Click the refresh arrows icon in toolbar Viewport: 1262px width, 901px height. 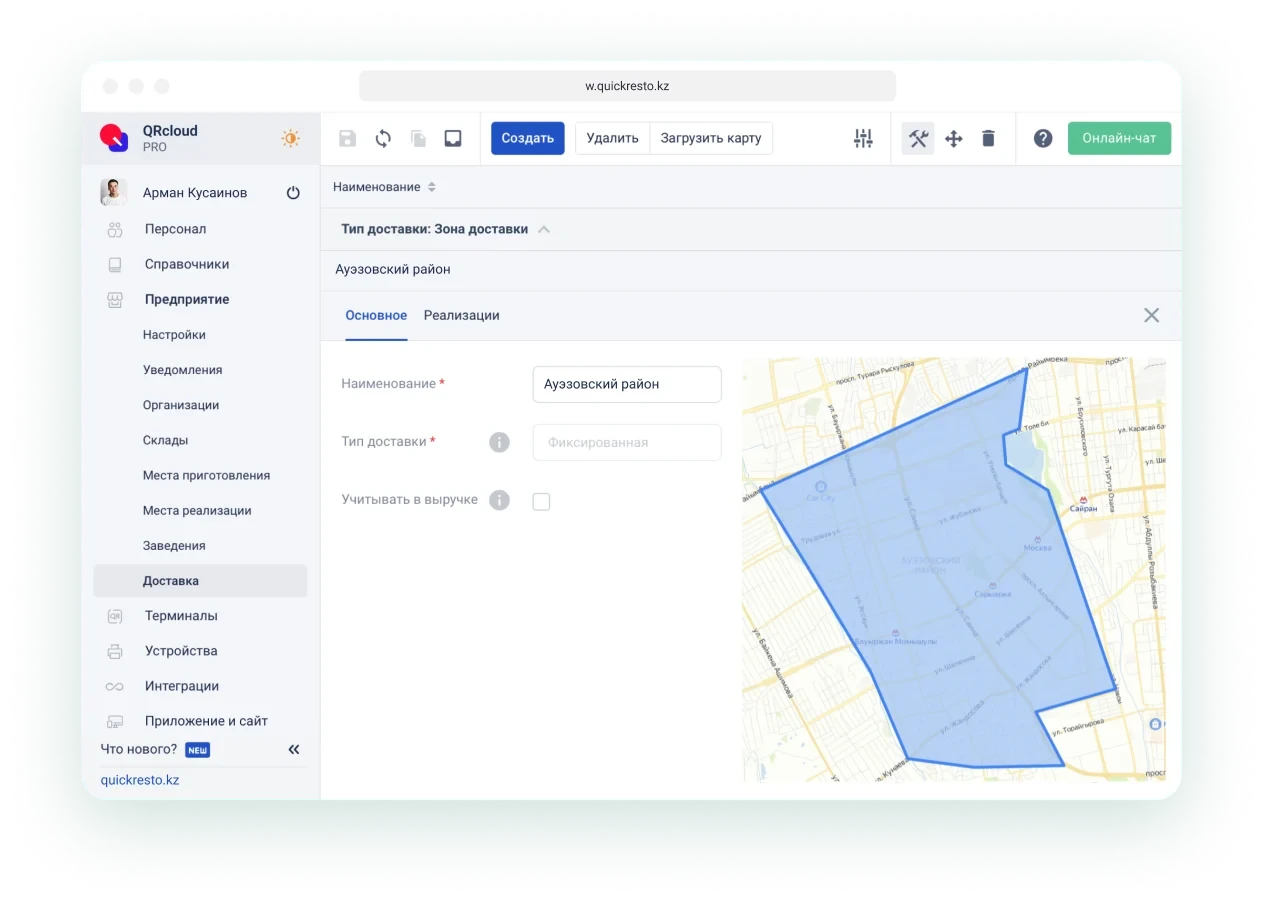[383, 139]
